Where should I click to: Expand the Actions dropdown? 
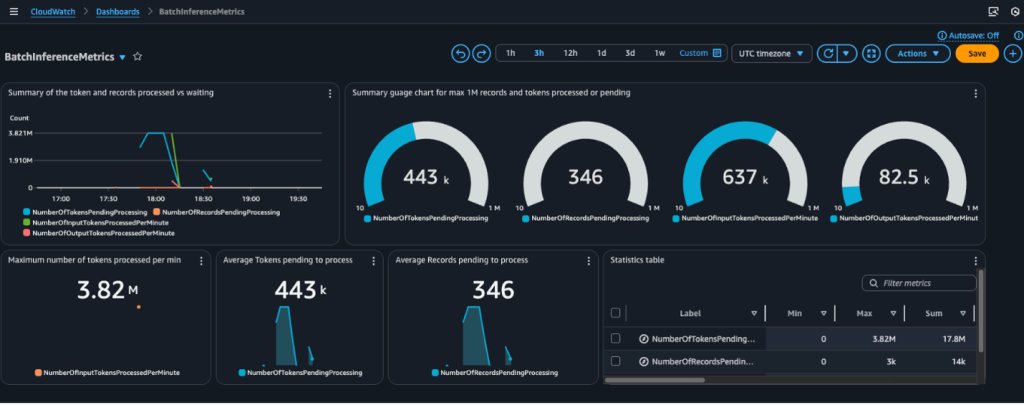coord(917,53)
